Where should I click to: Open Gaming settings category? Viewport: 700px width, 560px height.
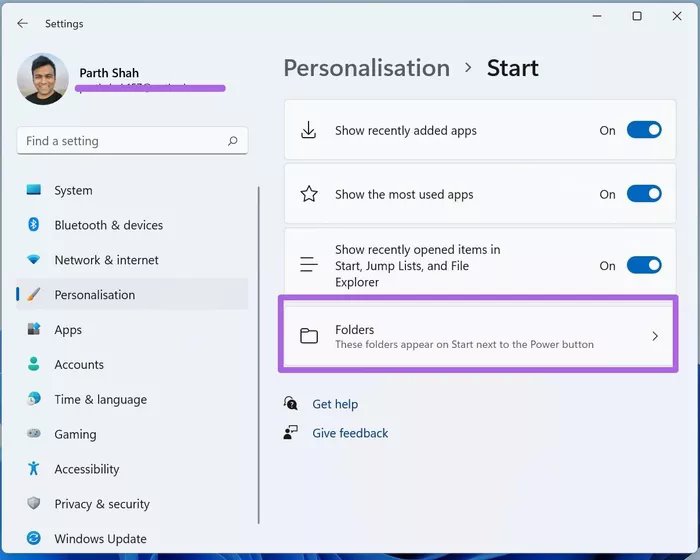tap(132, 434)
